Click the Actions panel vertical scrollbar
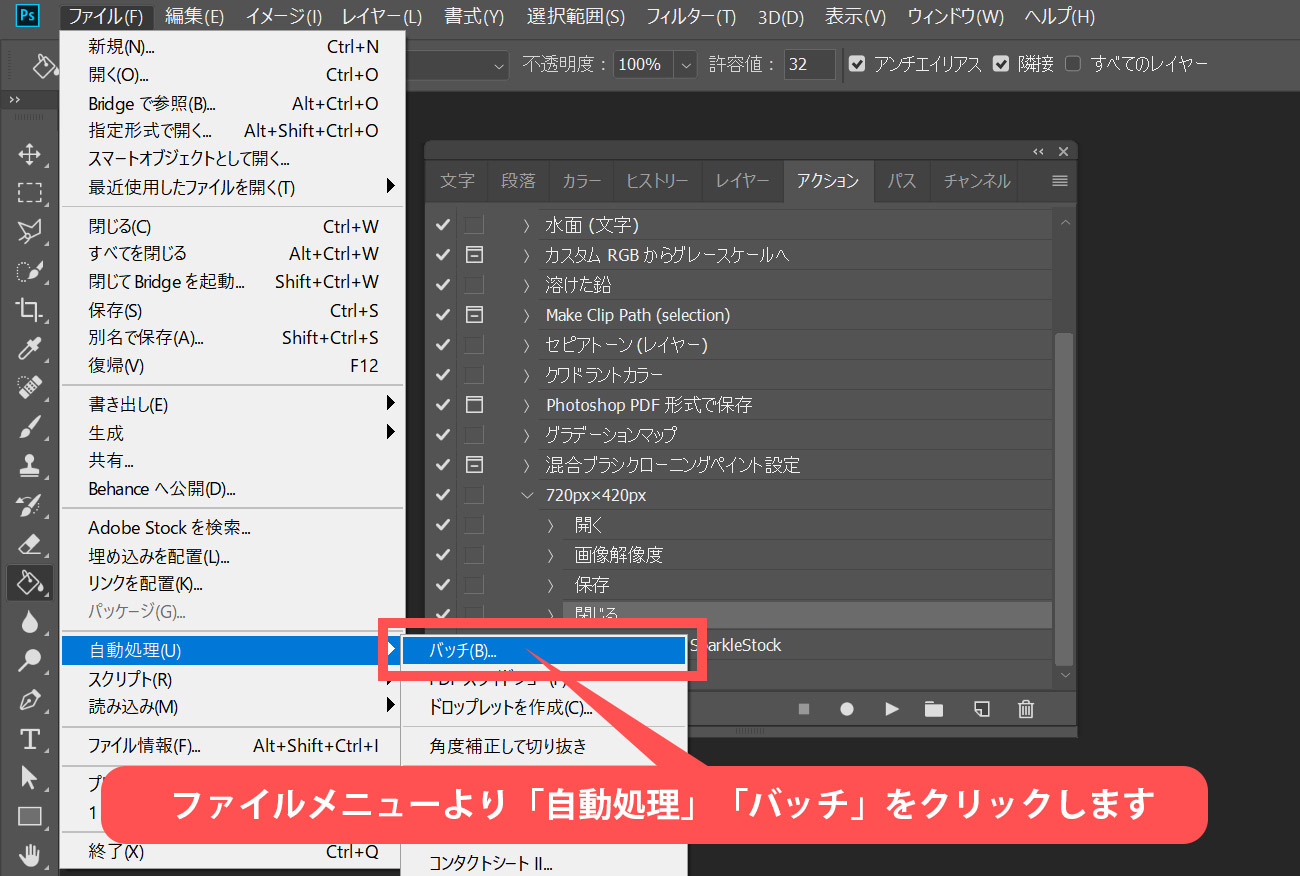1300x876 pixels. pos(1064,500)
